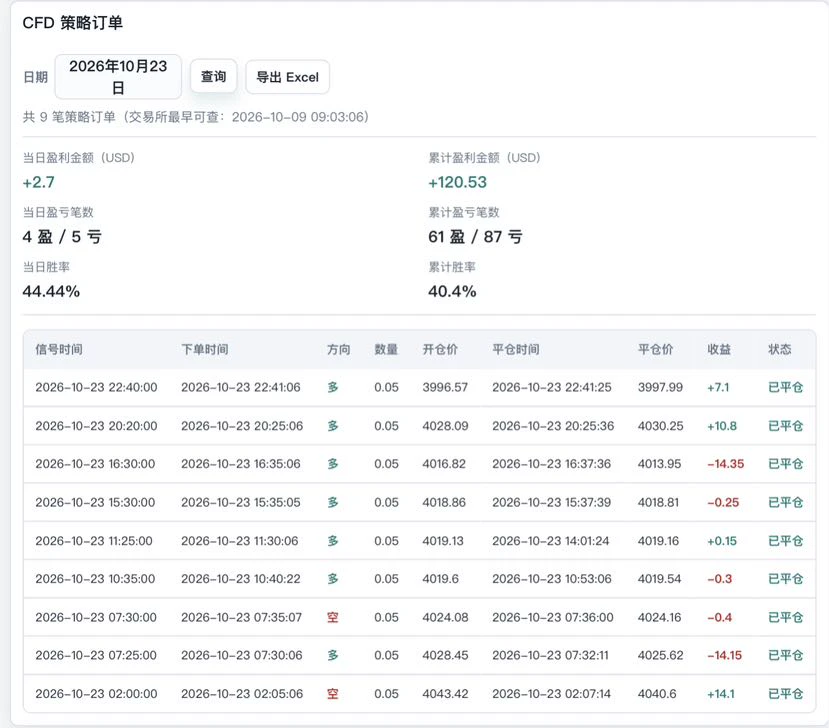This screenshot has width=829, height=728.
Task: Click signal time 2026-10-23 10:35:00
Action: coord(95,579)
